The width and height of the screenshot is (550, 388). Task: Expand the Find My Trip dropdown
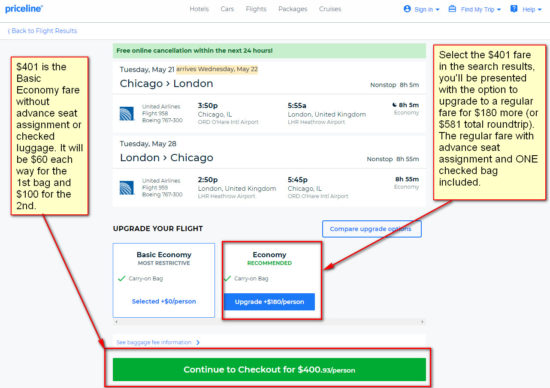(475, 9)
